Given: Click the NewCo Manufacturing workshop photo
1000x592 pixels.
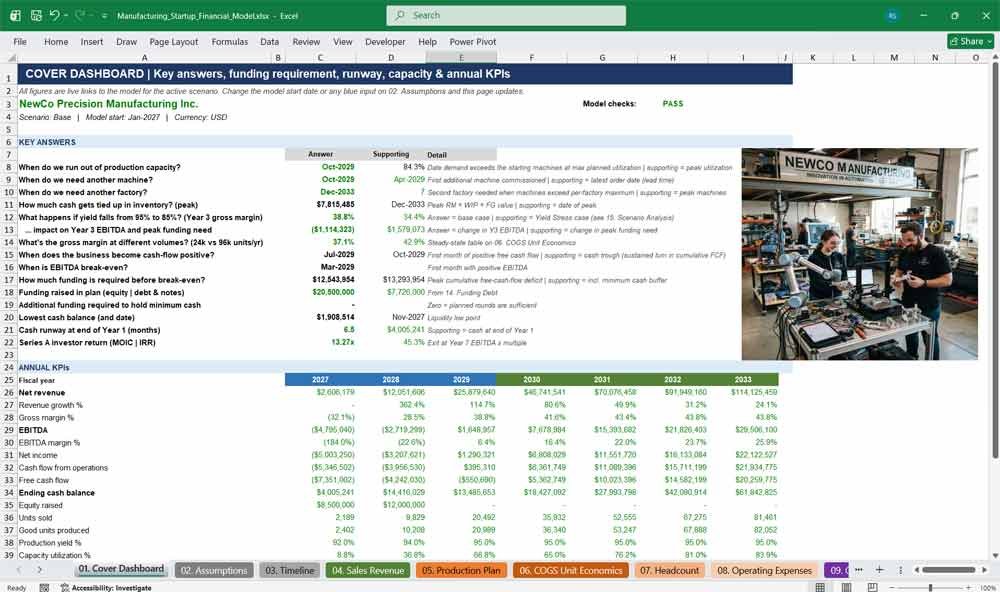Looking at the screenshot, I should [859, 254].
